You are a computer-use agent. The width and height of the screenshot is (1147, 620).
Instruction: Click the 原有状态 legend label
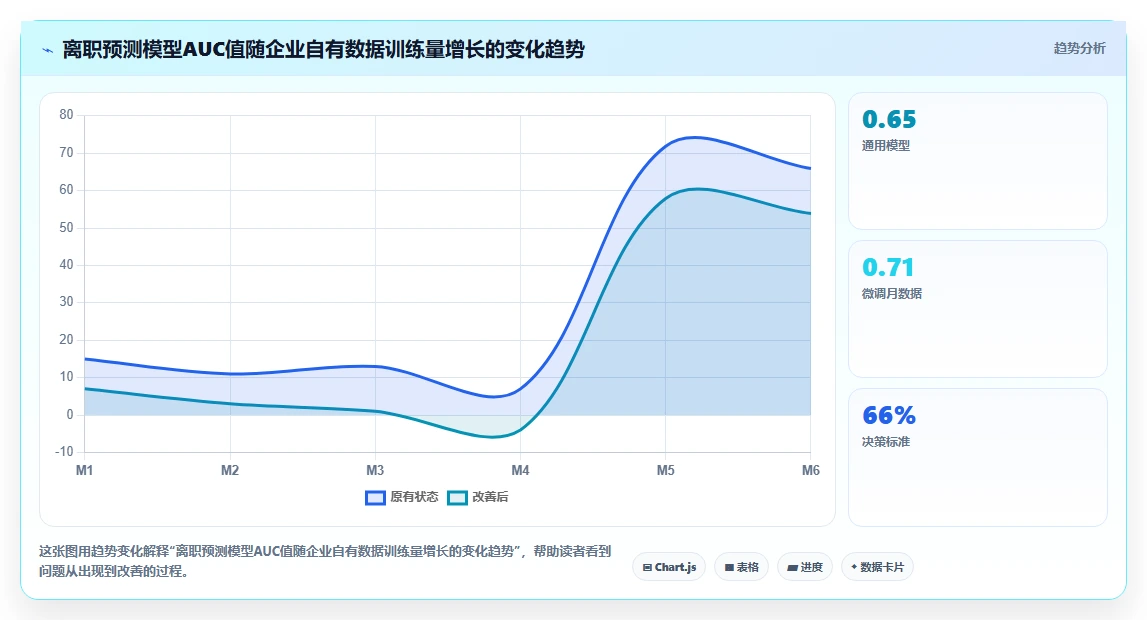click(414, 497)
